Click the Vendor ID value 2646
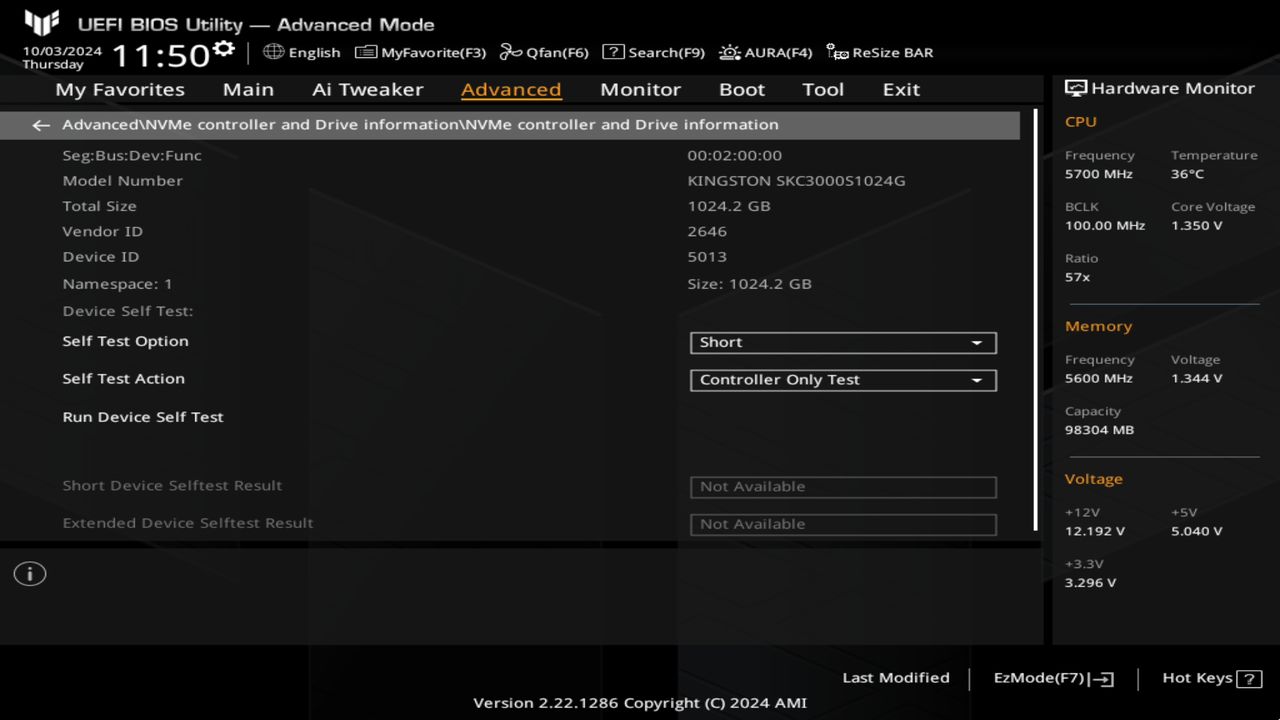 (707, 231)
